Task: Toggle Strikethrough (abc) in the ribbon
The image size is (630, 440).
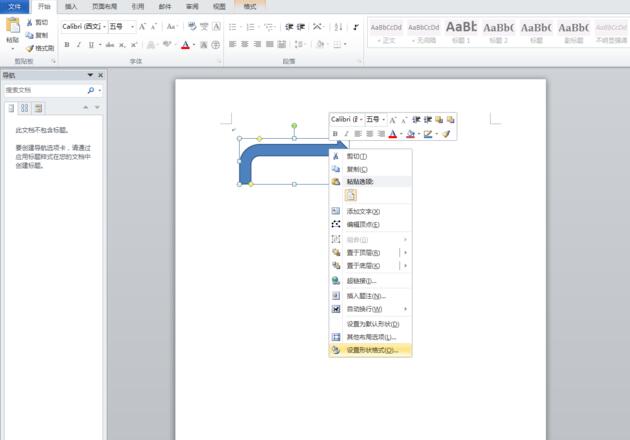Action: [110, 45]
